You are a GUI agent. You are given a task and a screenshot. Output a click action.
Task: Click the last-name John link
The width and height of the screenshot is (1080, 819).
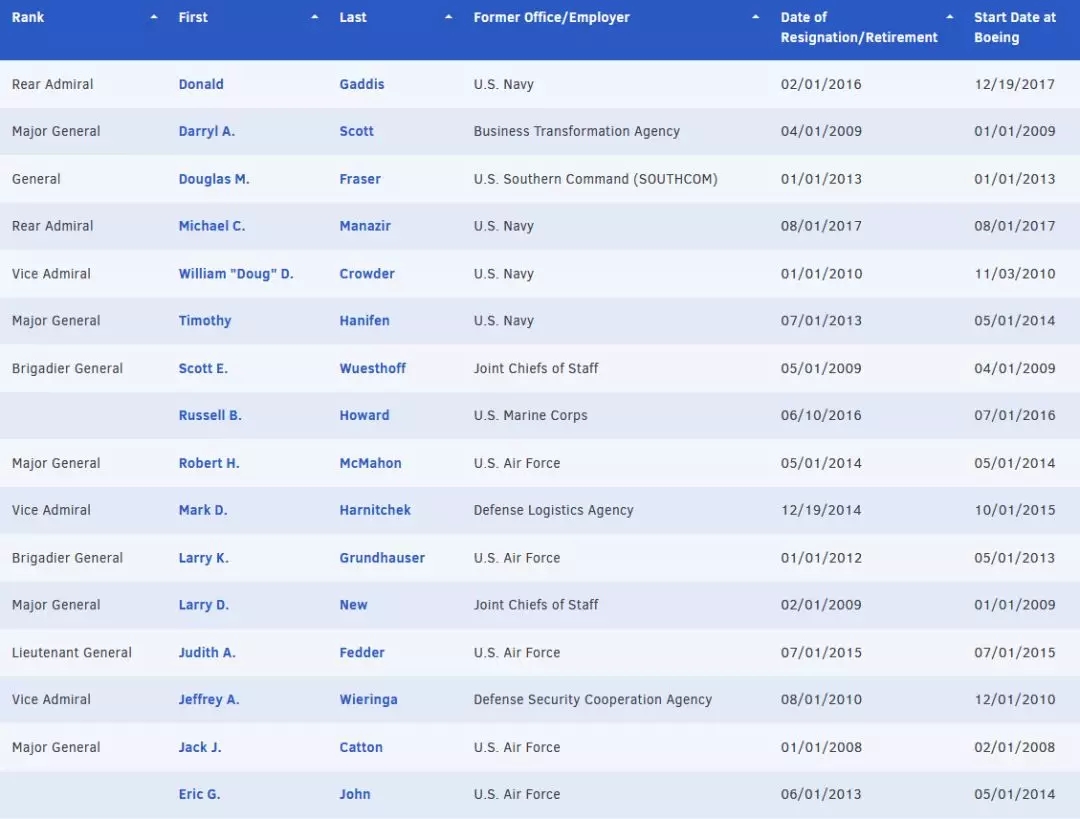pyautogui.click(x=355, y=794)
